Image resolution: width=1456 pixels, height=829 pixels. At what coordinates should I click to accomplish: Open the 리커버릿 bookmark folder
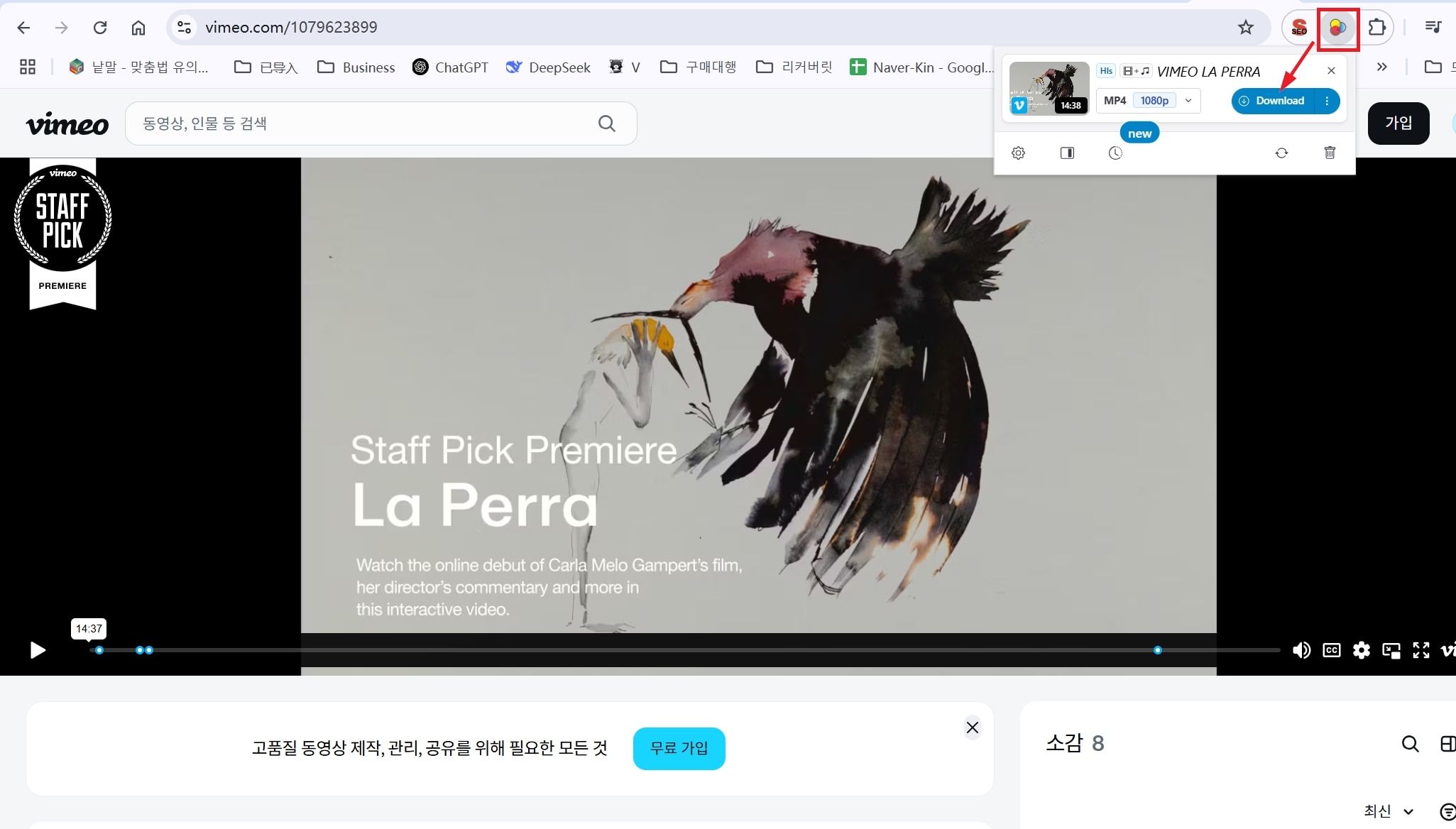(x=794, y=67)
